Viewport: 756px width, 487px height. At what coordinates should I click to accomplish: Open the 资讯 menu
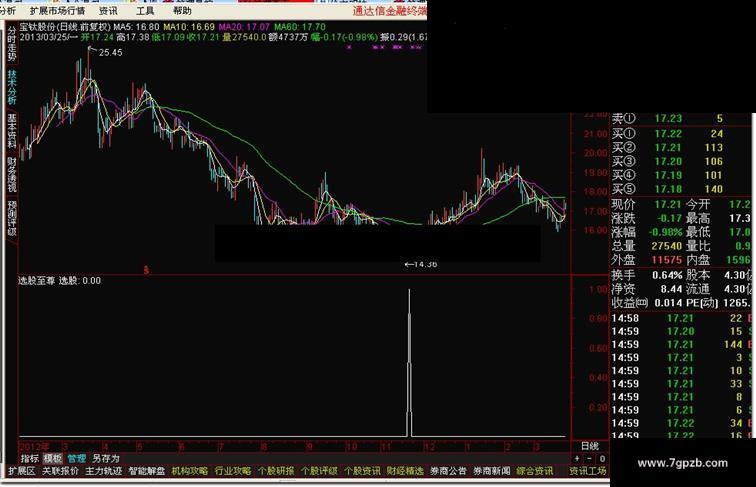click(108, 11)
